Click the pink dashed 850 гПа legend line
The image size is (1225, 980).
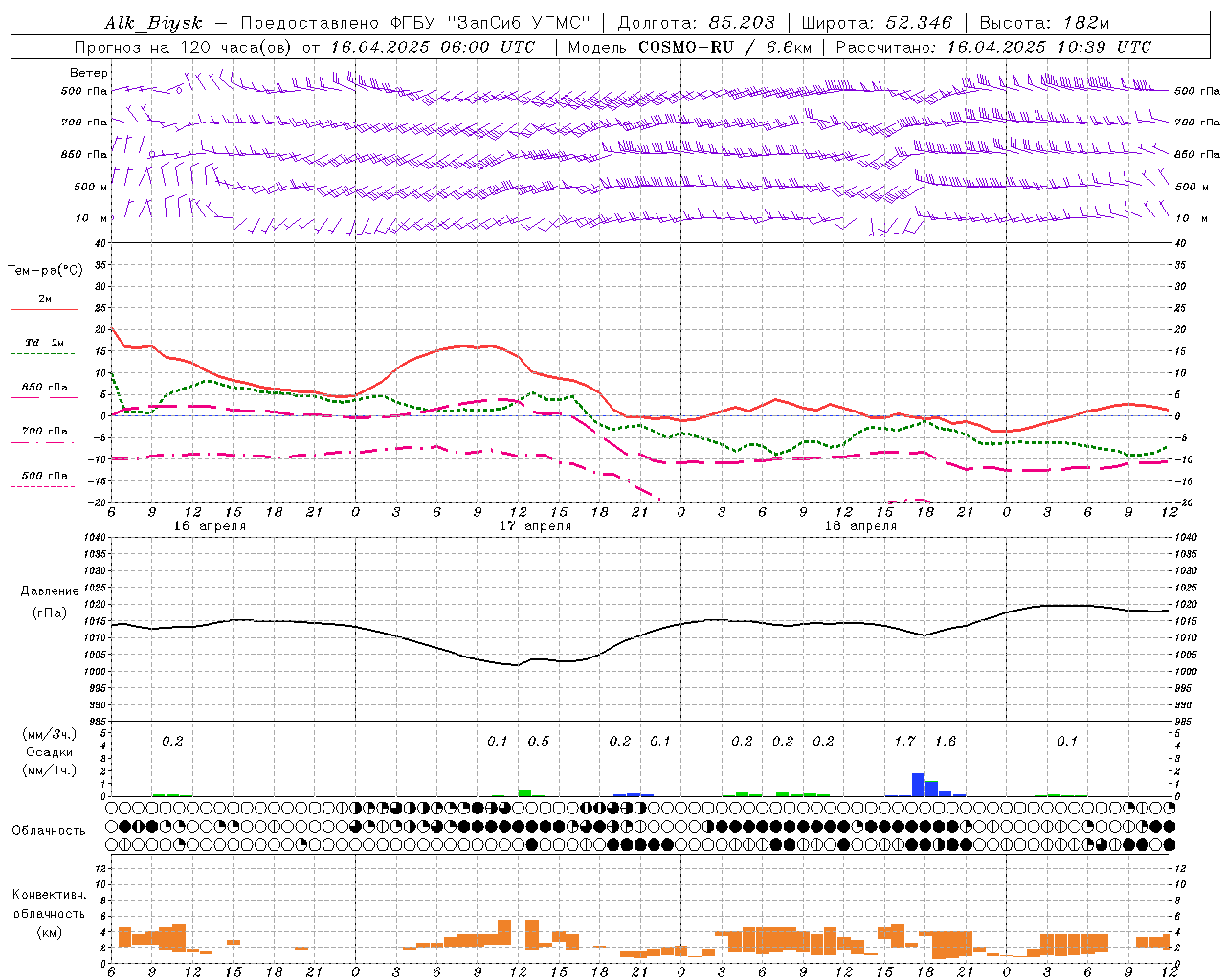point(42,397)
